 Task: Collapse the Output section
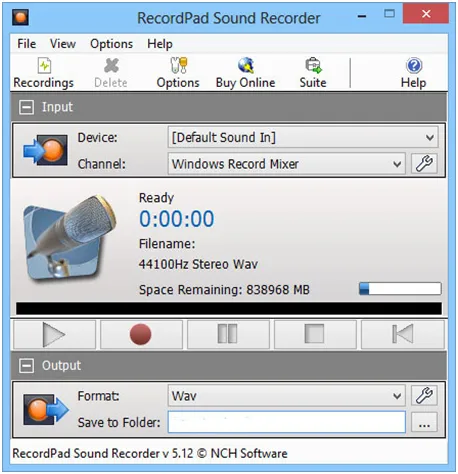coord(26,366)
